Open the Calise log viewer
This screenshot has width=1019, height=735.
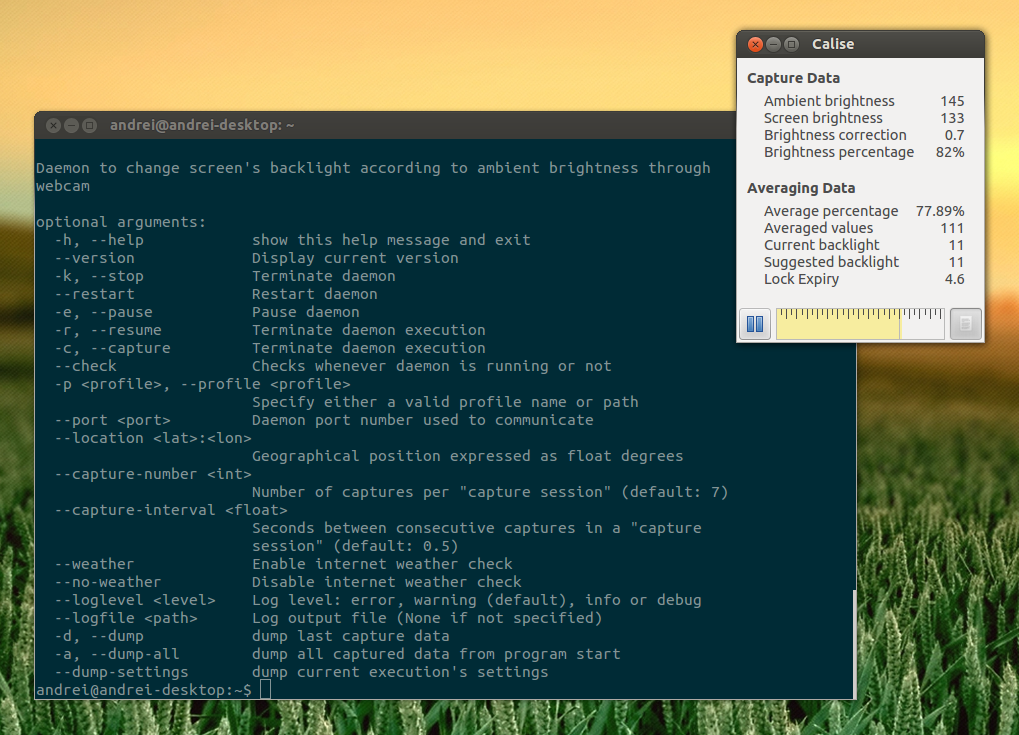coord(964,323)
